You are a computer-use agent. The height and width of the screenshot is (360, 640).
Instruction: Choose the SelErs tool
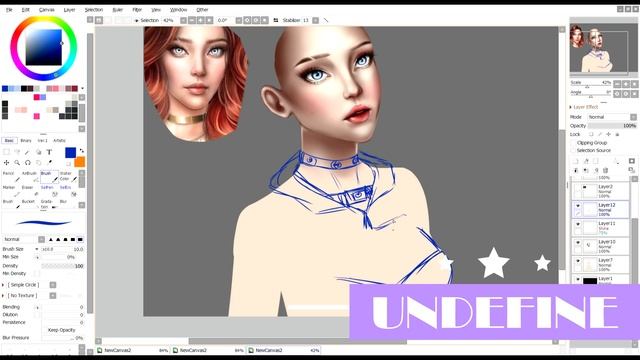68,190
